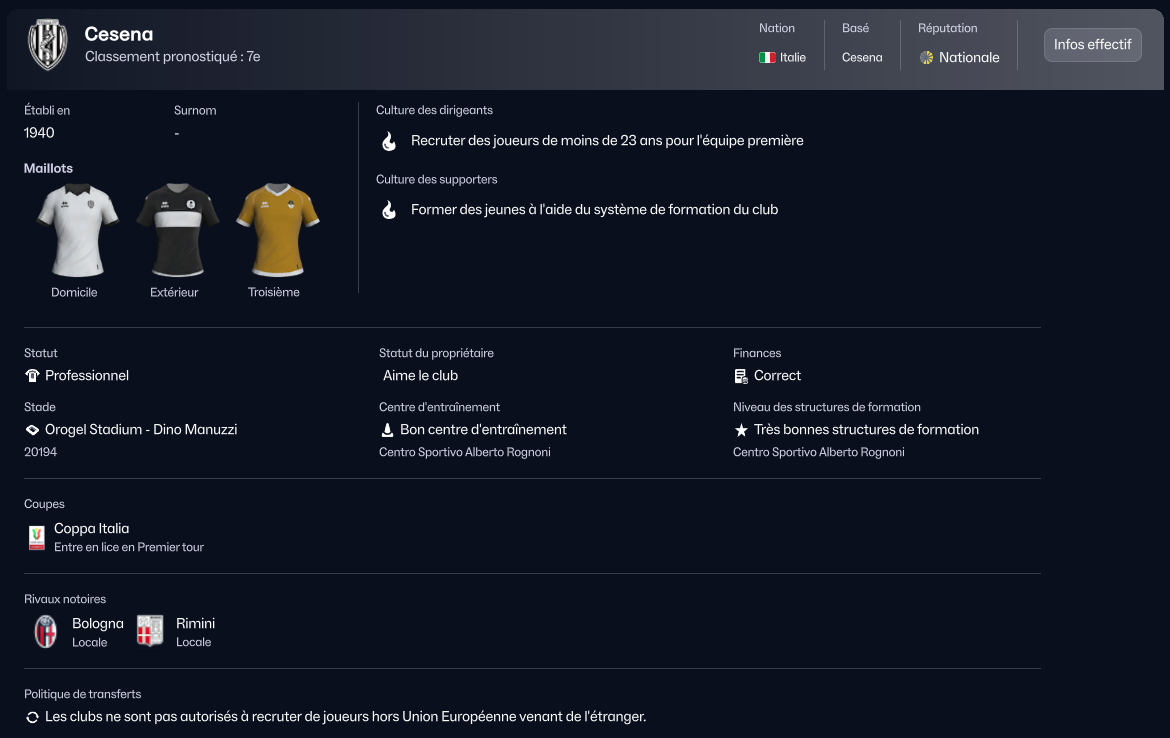Select the Extérieur away shirt

[x=177, y=231]
